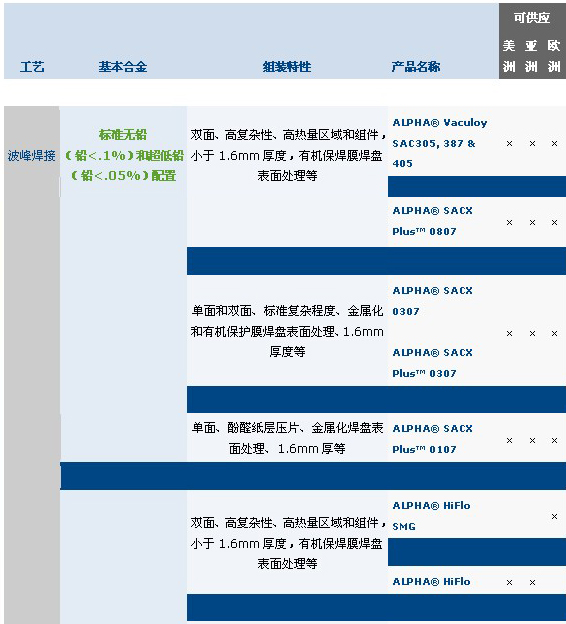The height and width of the screenshot is (624, 566).
Task: Click the 美洲 availability mark for Vaculoy SAC305
Action: [509, 144]
